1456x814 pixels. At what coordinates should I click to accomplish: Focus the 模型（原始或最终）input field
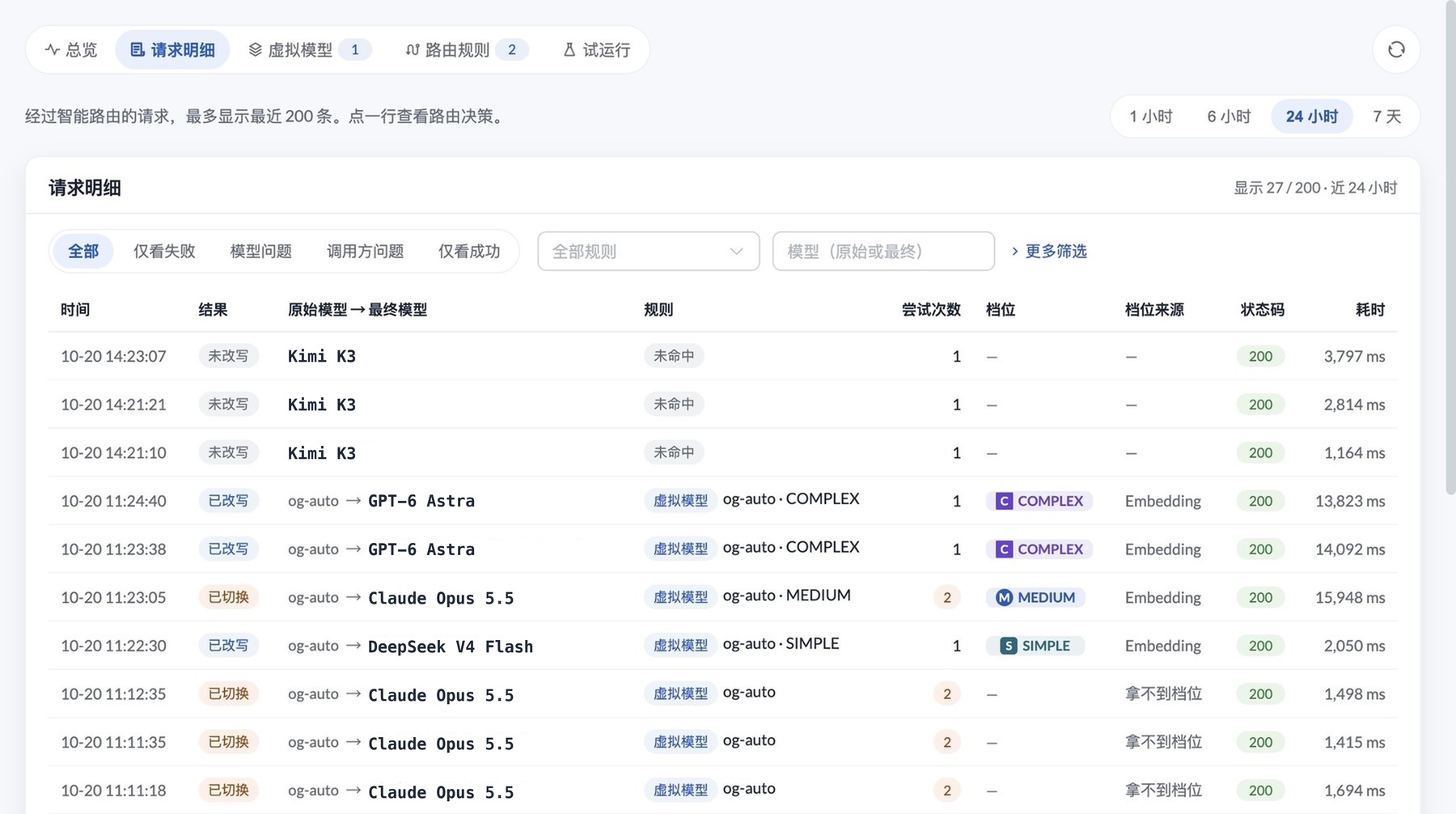pyautogui.click(x=883, y=252)
